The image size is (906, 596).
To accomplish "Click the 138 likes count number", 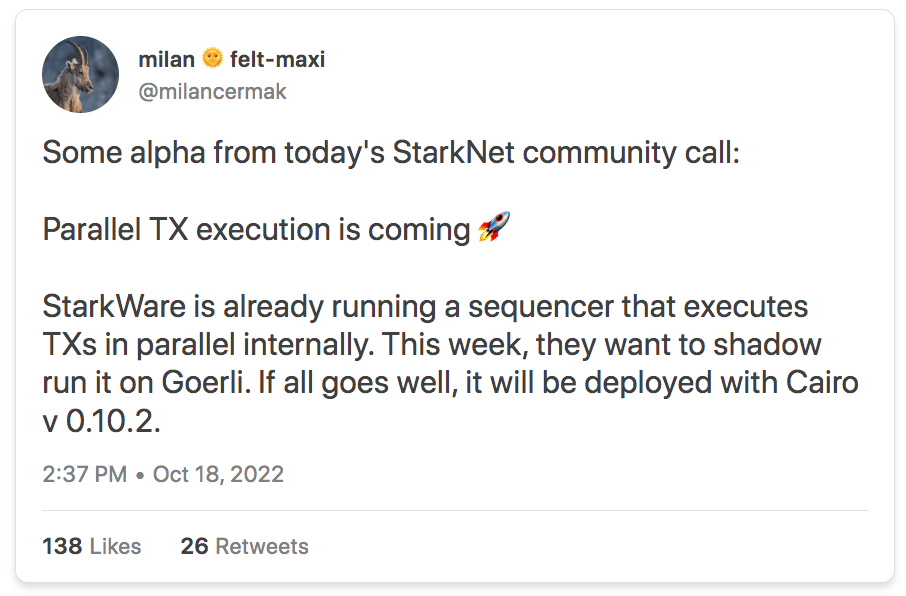I will point(62,546).
